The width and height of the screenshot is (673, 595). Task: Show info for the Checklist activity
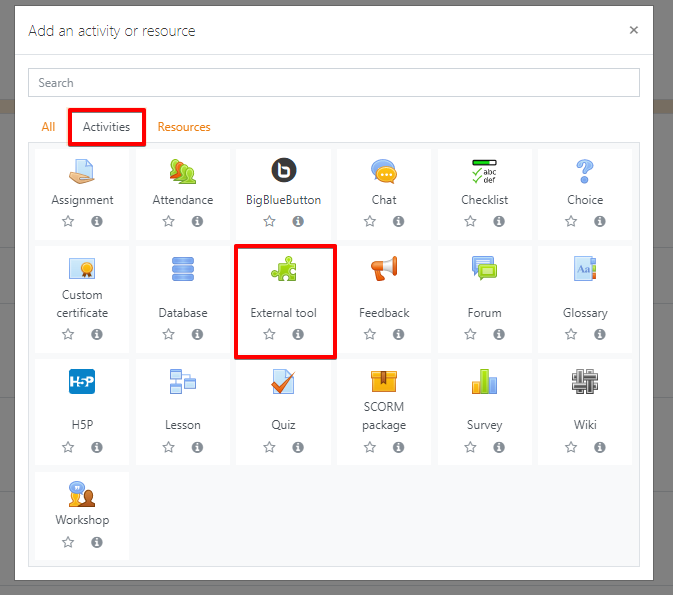499,222
